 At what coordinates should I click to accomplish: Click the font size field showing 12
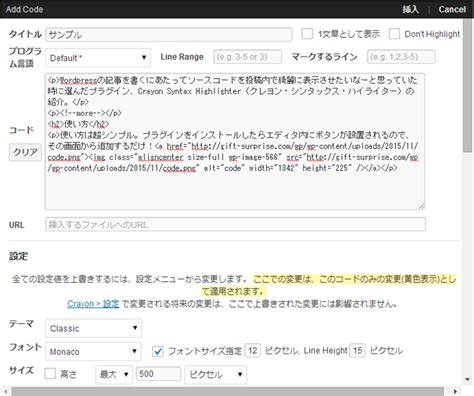click(x=252, y=351)
